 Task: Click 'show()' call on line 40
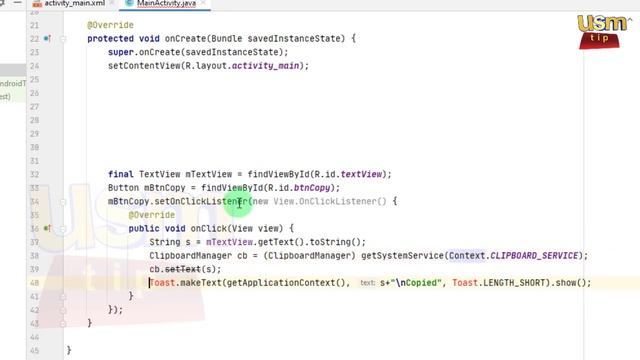570,282
